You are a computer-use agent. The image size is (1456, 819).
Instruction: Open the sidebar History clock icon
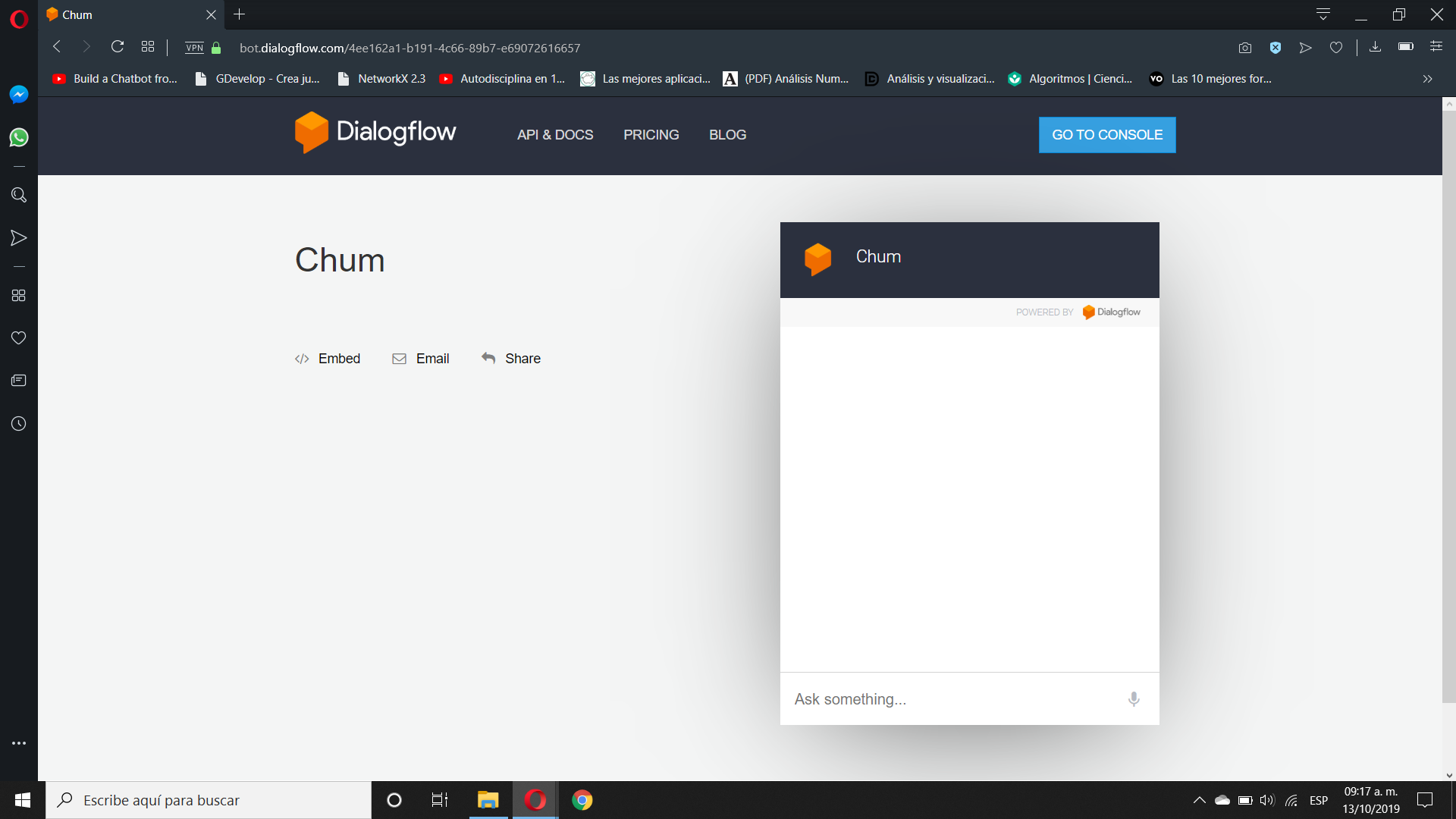coord(19,424)
